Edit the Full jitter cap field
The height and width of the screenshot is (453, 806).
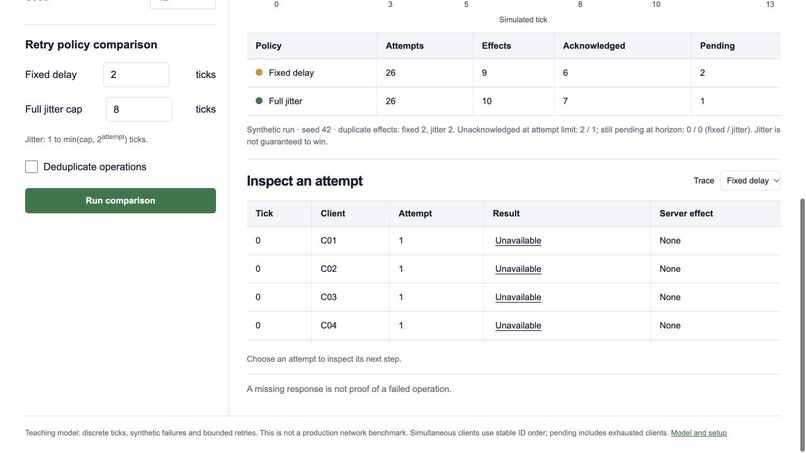click(139, 110)
